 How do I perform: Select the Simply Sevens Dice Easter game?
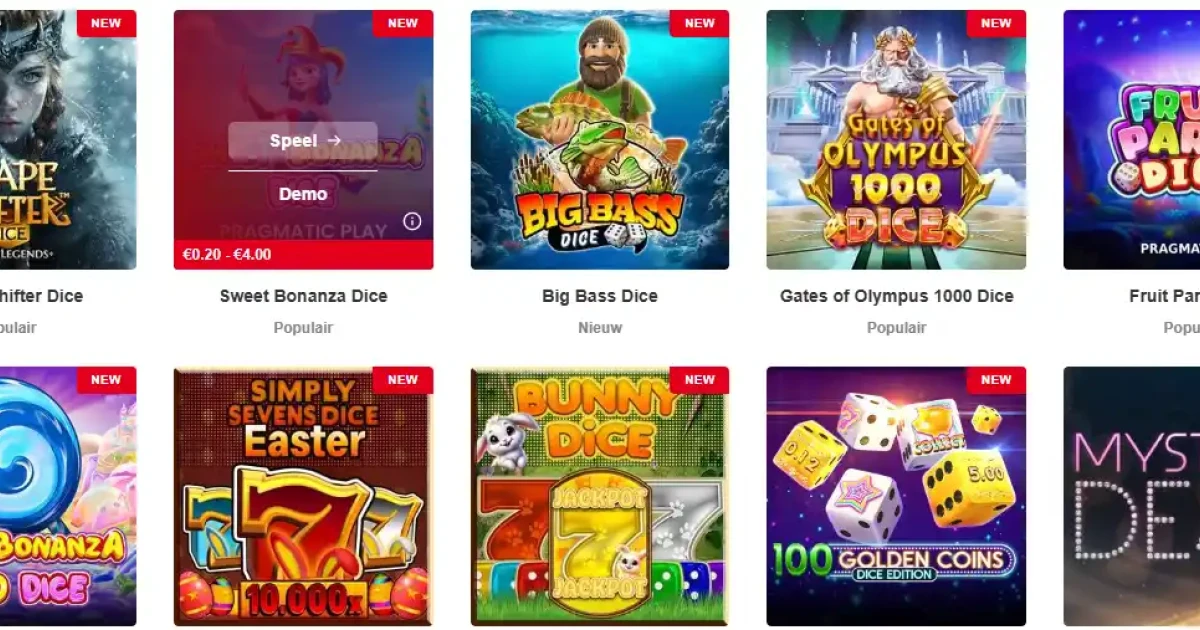coord(303,496)
